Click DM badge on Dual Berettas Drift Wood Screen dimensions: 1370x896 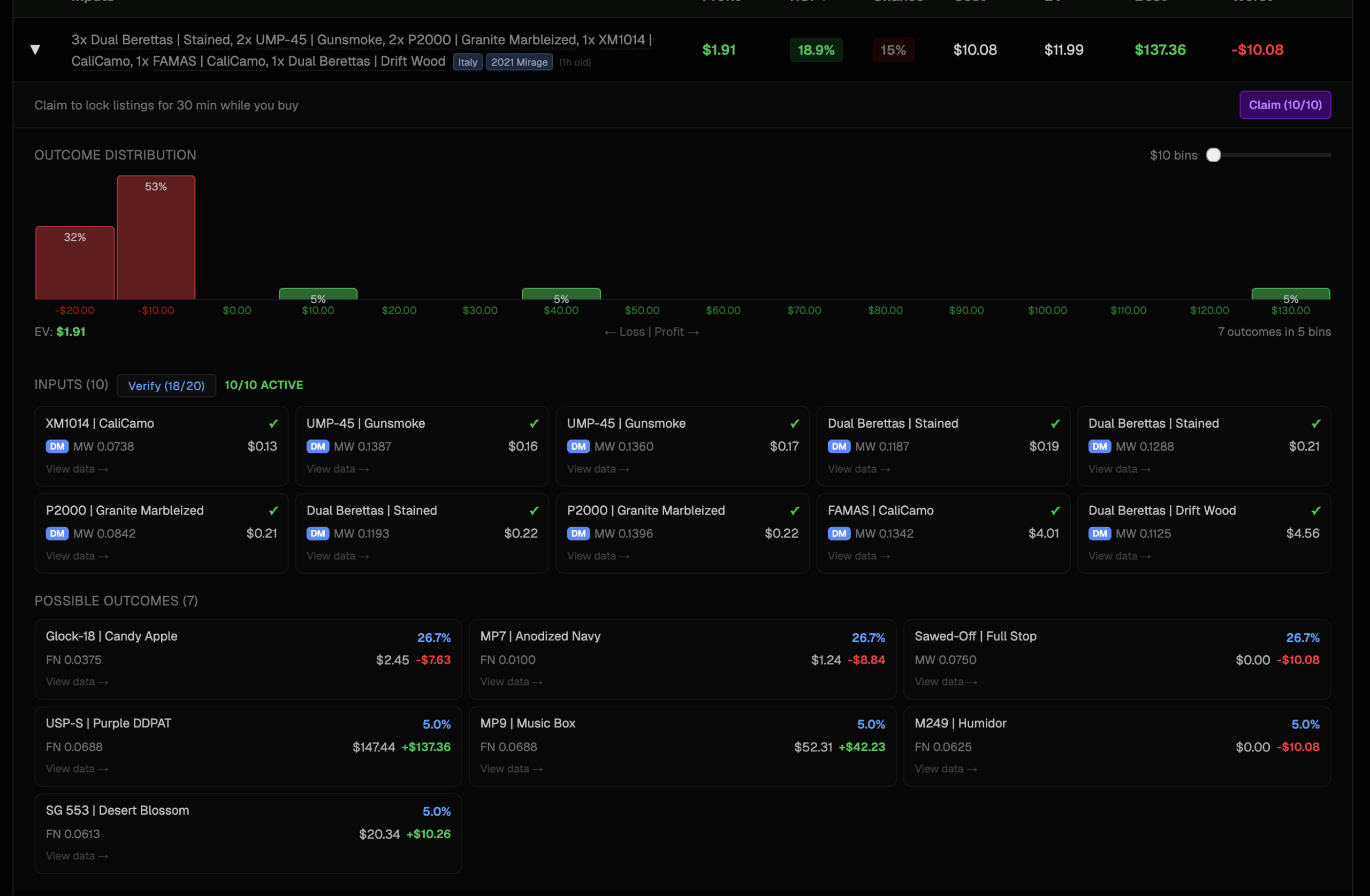(x=1099, y=533)
